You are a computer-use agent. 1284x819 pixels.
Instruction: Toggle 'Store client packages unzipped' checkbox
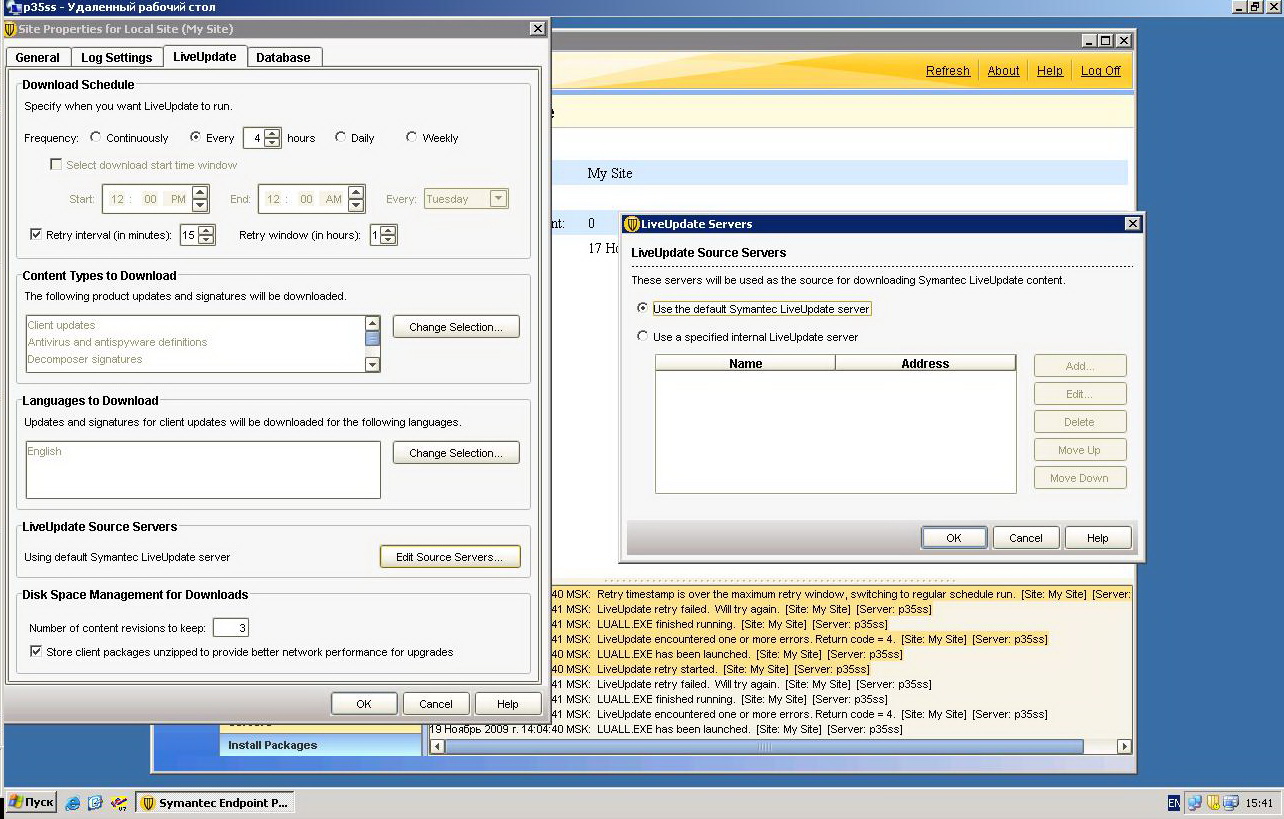click(36, 652)
